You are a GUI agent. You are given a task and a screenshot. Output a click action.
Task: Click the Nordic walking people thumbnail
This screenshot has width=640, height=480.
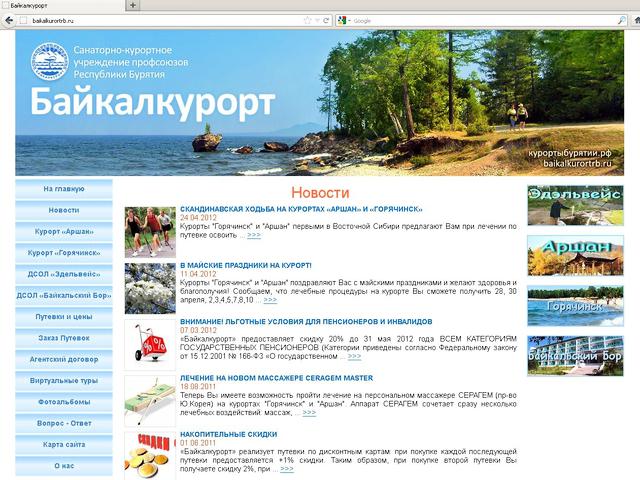coord(150,232)
